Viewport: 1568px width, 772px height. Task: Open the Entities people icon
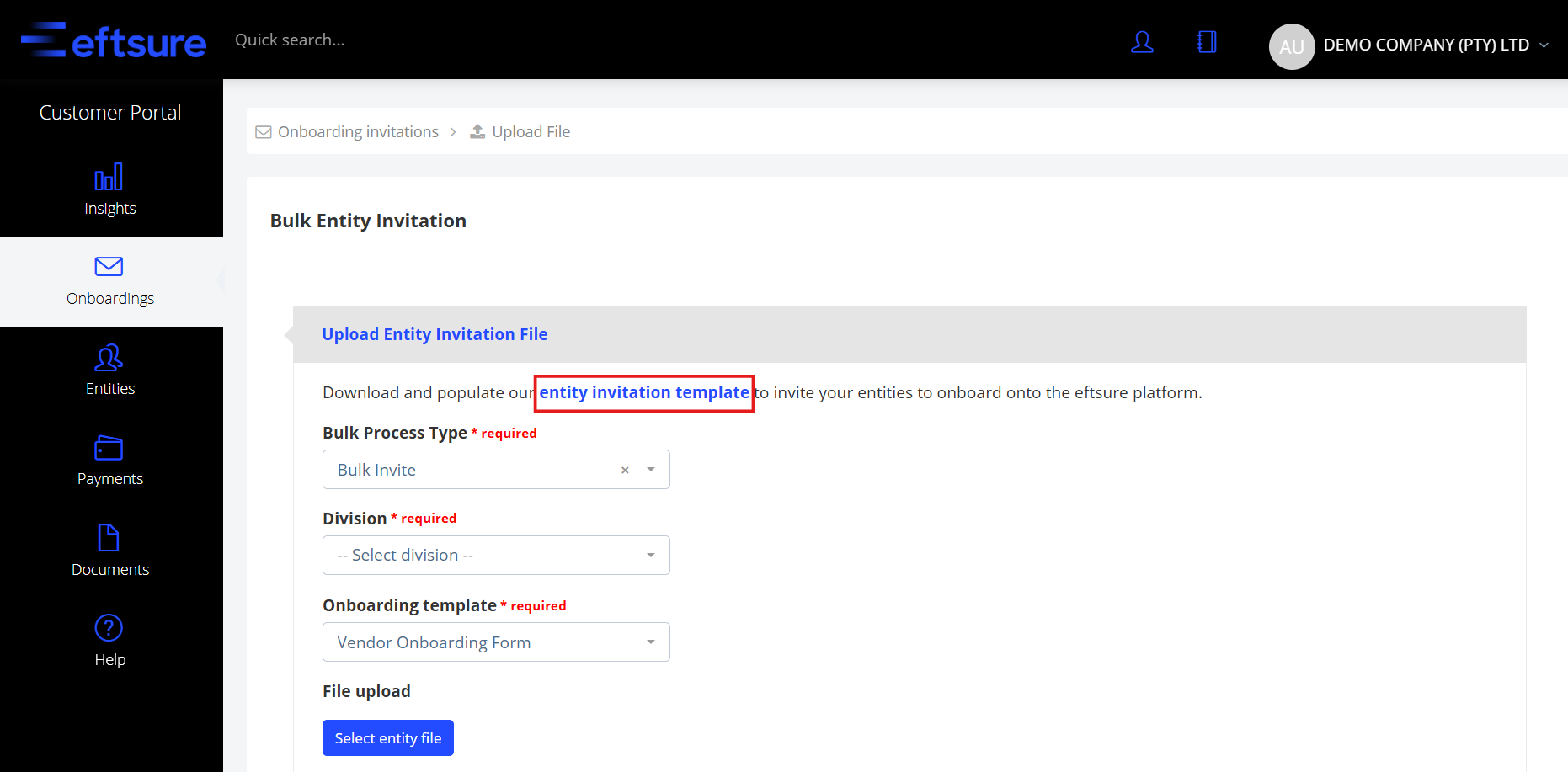click(x=109, y=358)
